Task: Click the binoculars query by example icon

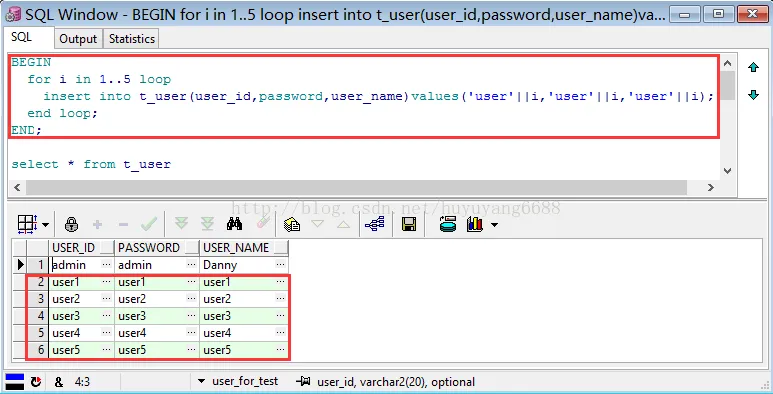Action: tap(235, 224)
